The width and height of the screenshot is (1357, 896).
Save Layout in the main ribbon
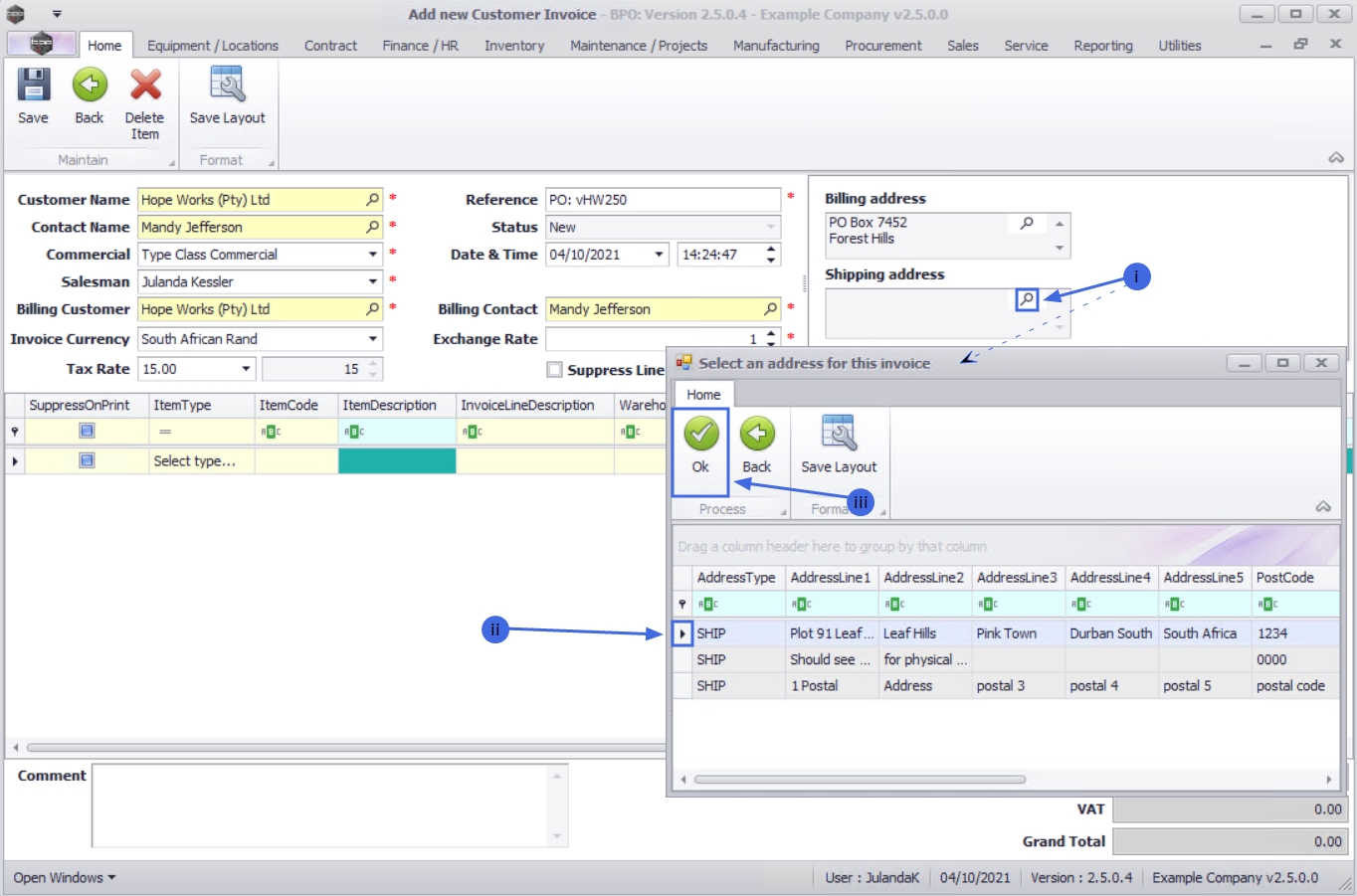pyautogui.click(x=228, y=97)
